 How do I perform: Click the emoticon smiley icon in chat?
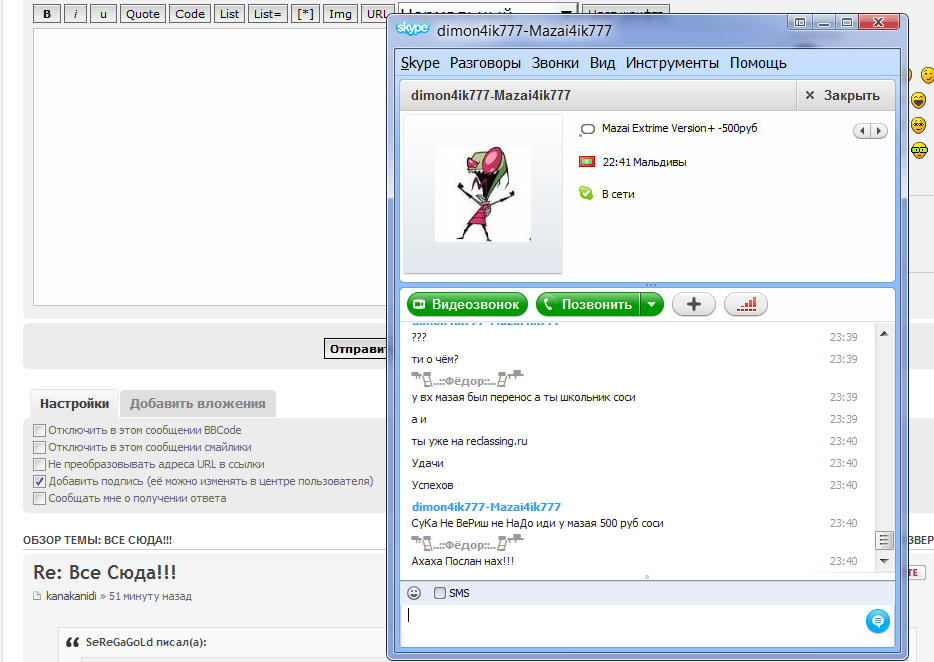pos(414,593)
